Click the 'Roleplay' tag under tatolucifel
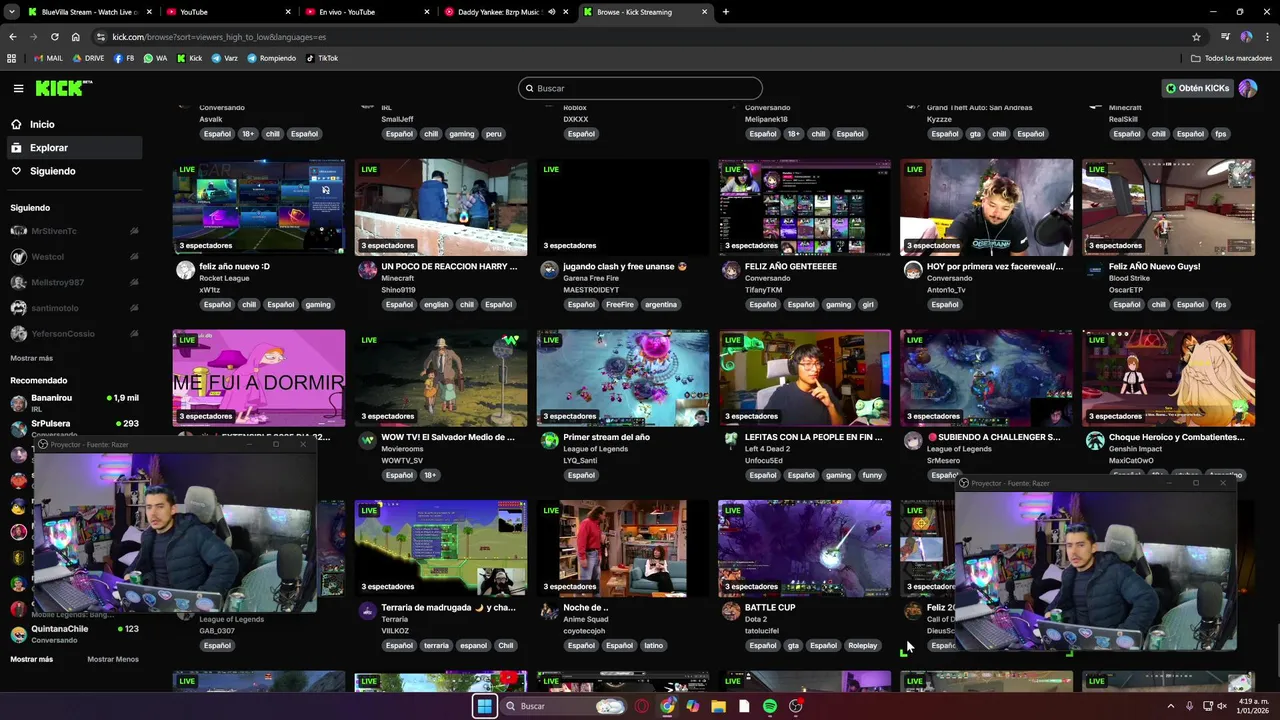The width and height of the screenshot is (1280, 720). pos(862,645)
